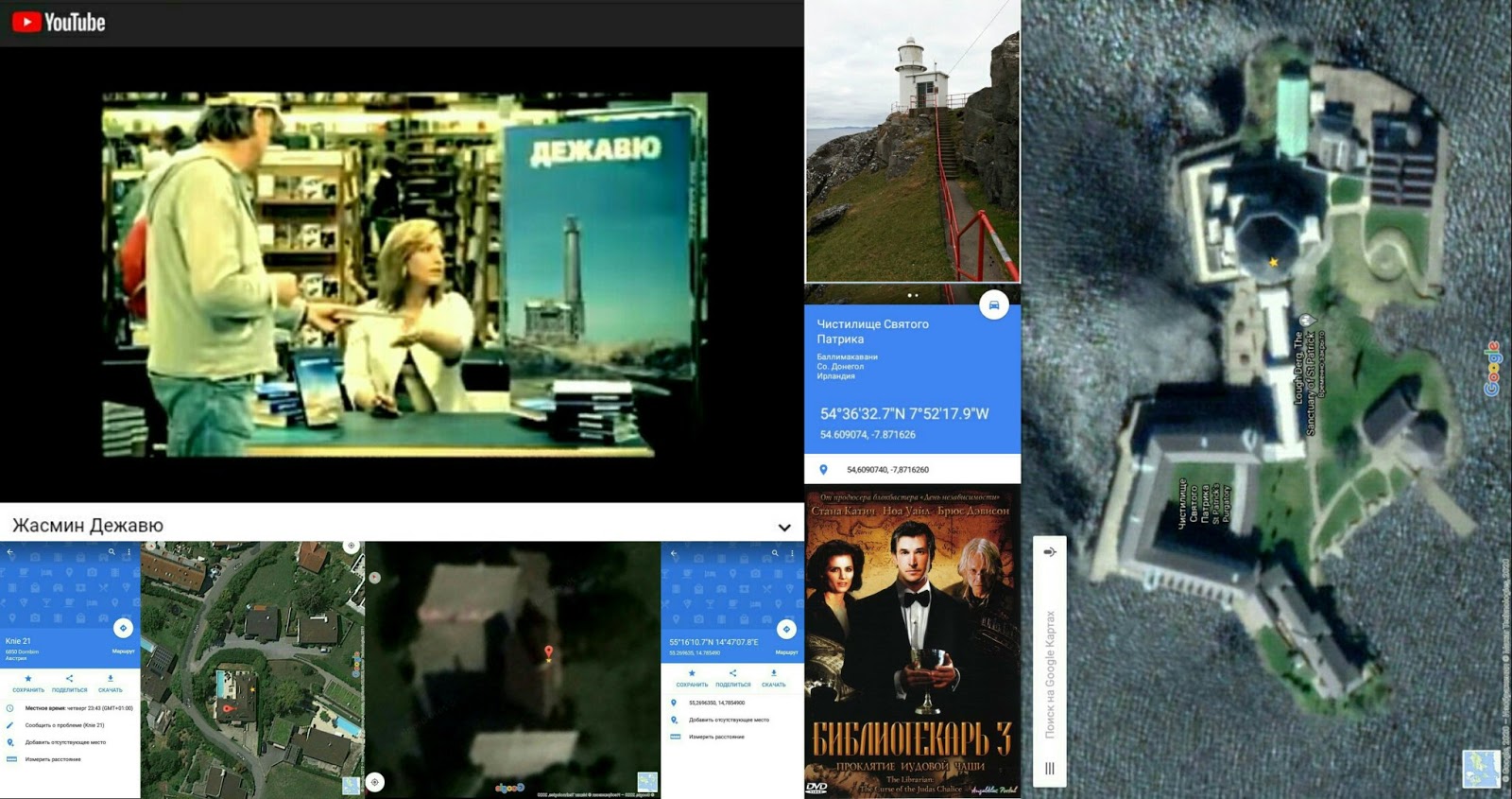This screenshot has width=1512, height=799.
Task: Tap the directions button in the 55°16'10.7"N panel
Action: pos(786,629)
